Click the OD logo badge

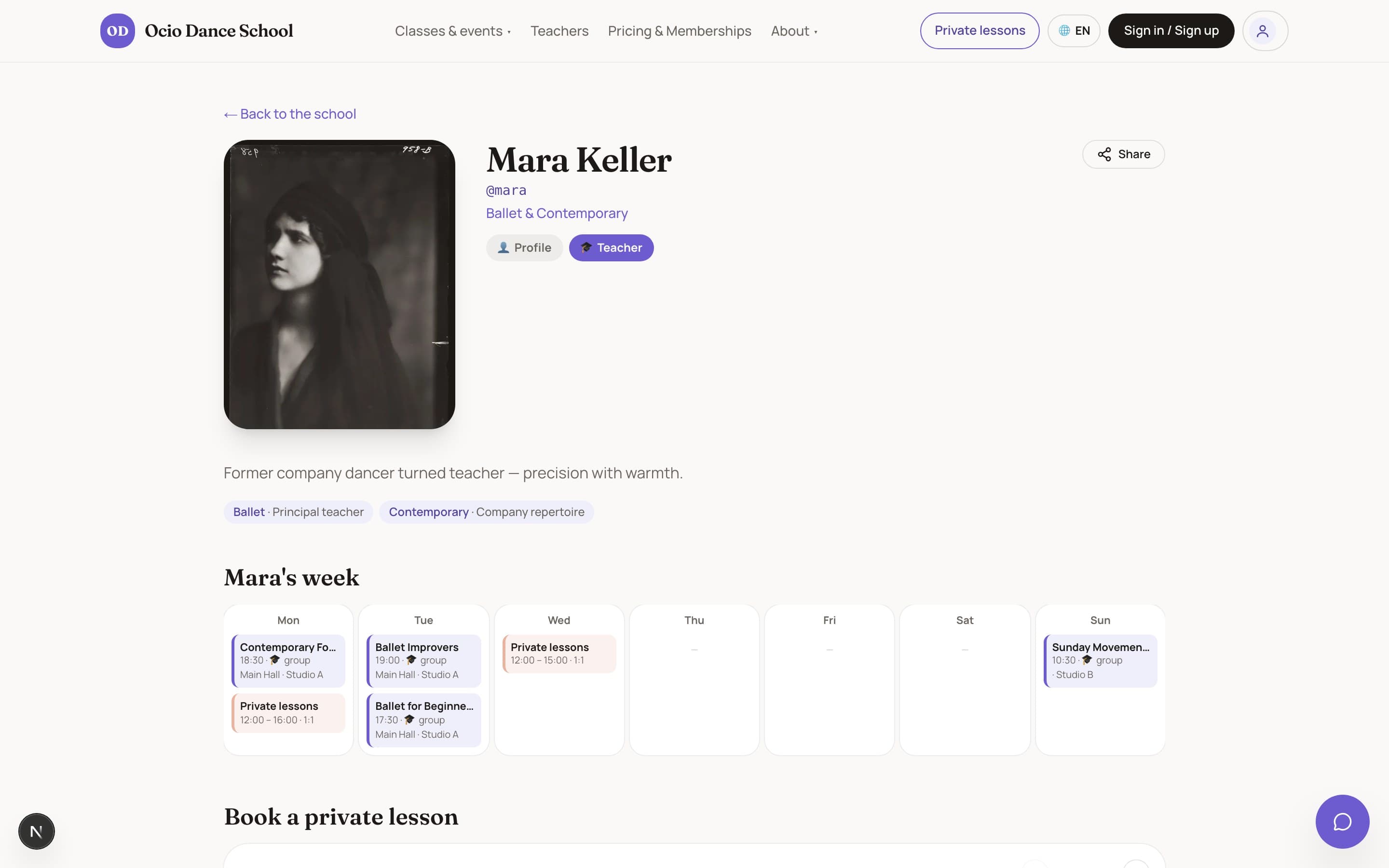(118, 31)
